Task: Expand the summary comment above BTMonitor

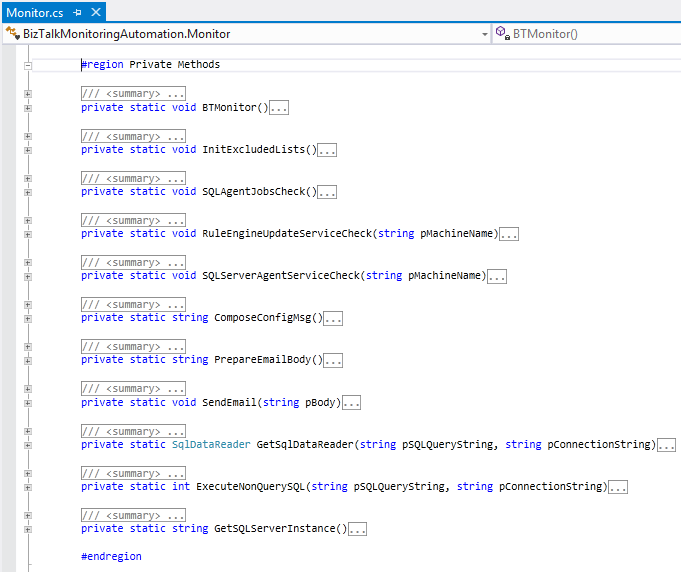Action: [28, 94]
